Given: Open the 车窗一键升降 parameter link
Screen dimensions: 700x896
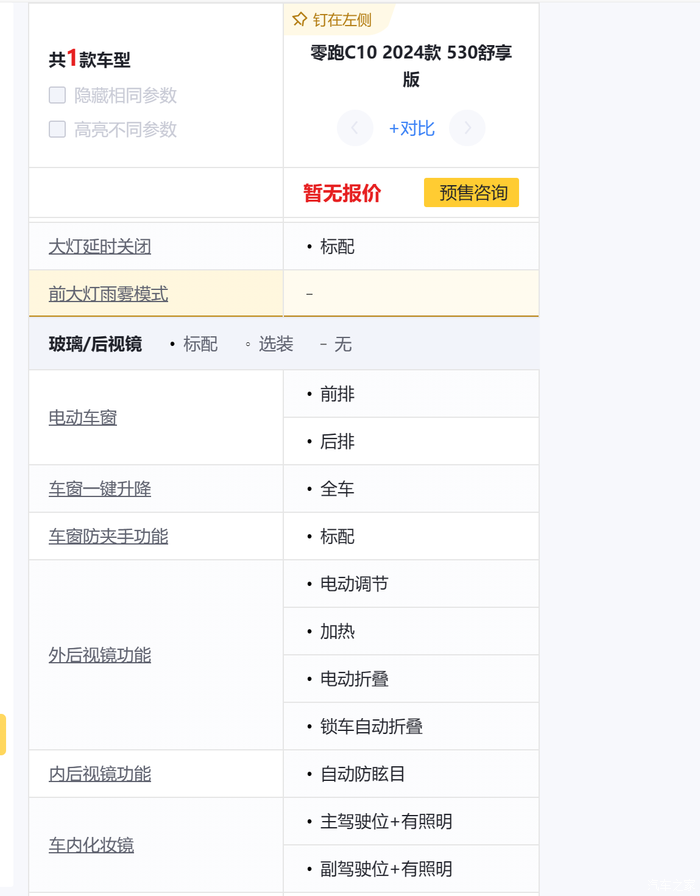Looking at the screenshot, I should pos(100,489).
